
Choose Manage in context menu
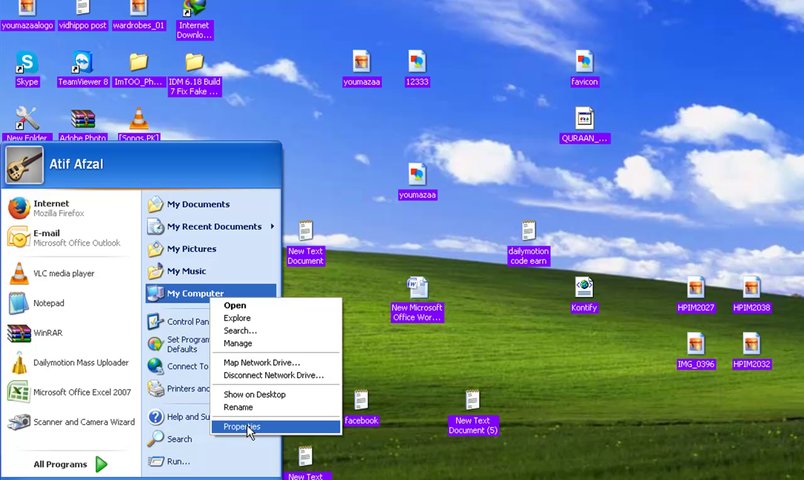pyautogui.click(x=276, y=344)
